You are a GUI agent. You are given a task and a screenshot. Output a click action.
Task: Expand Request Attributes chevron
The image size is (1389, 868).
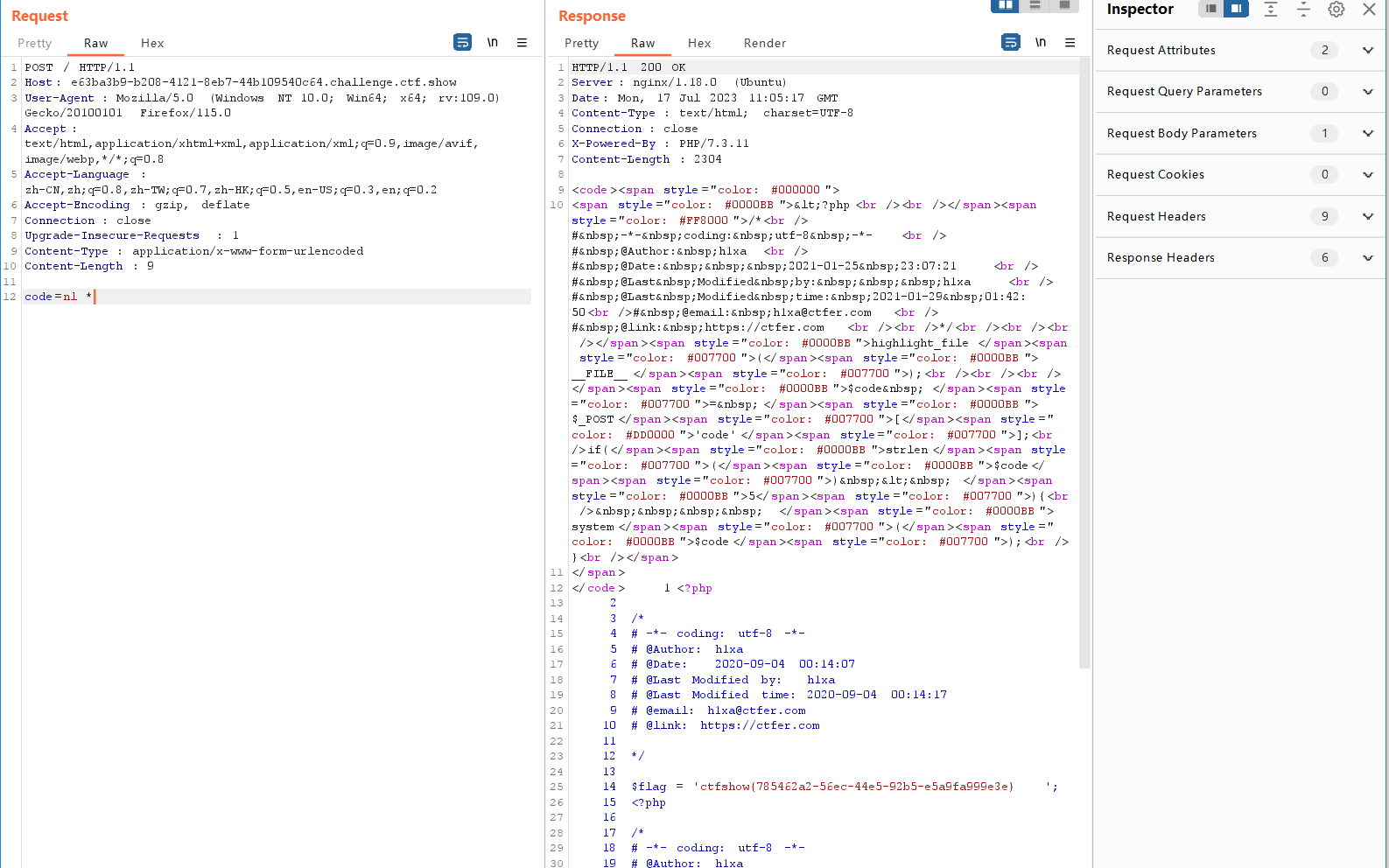pos(1368,50)
